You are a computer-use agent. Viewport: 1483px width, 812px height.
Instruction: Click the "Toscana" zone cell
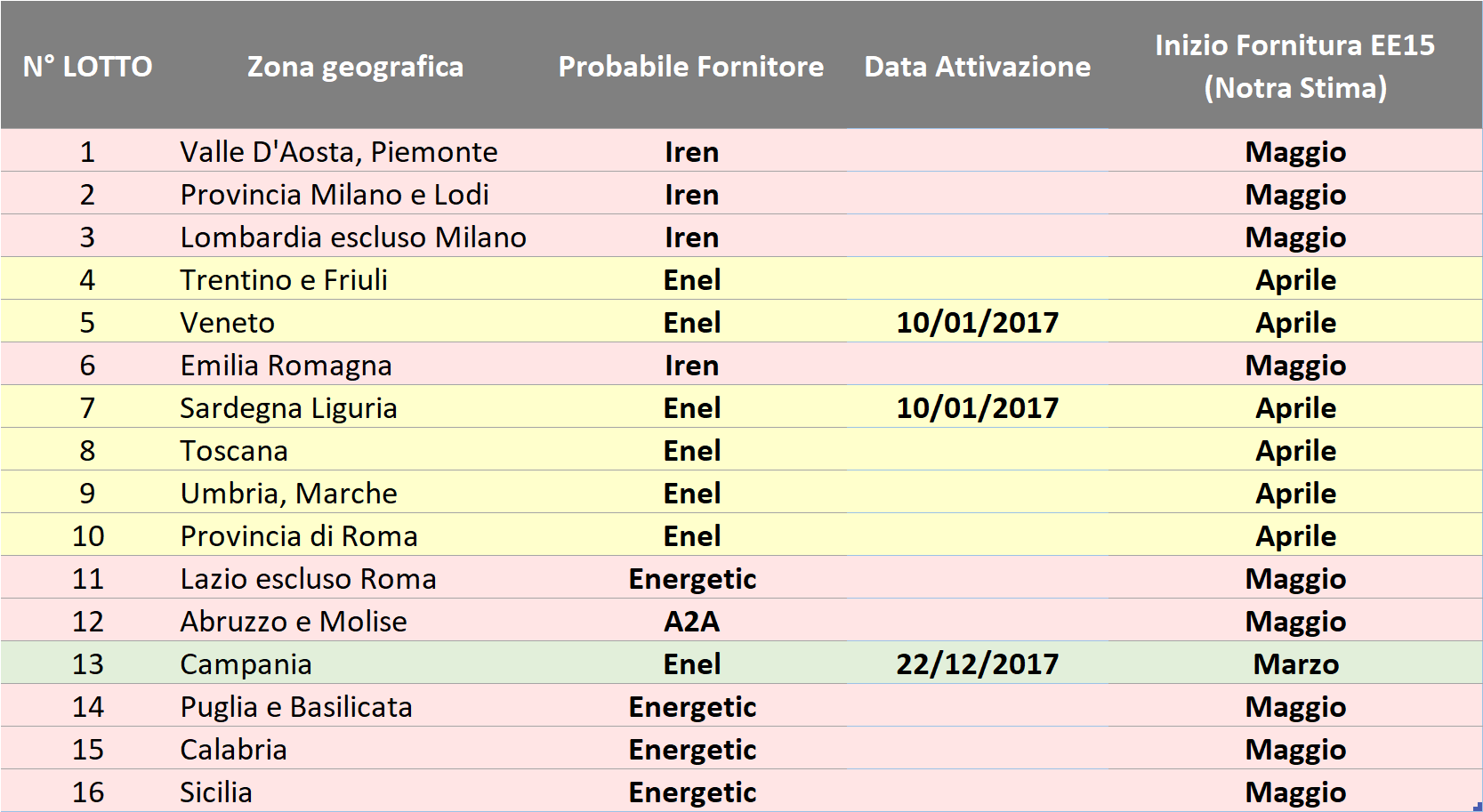click(234, 451)
